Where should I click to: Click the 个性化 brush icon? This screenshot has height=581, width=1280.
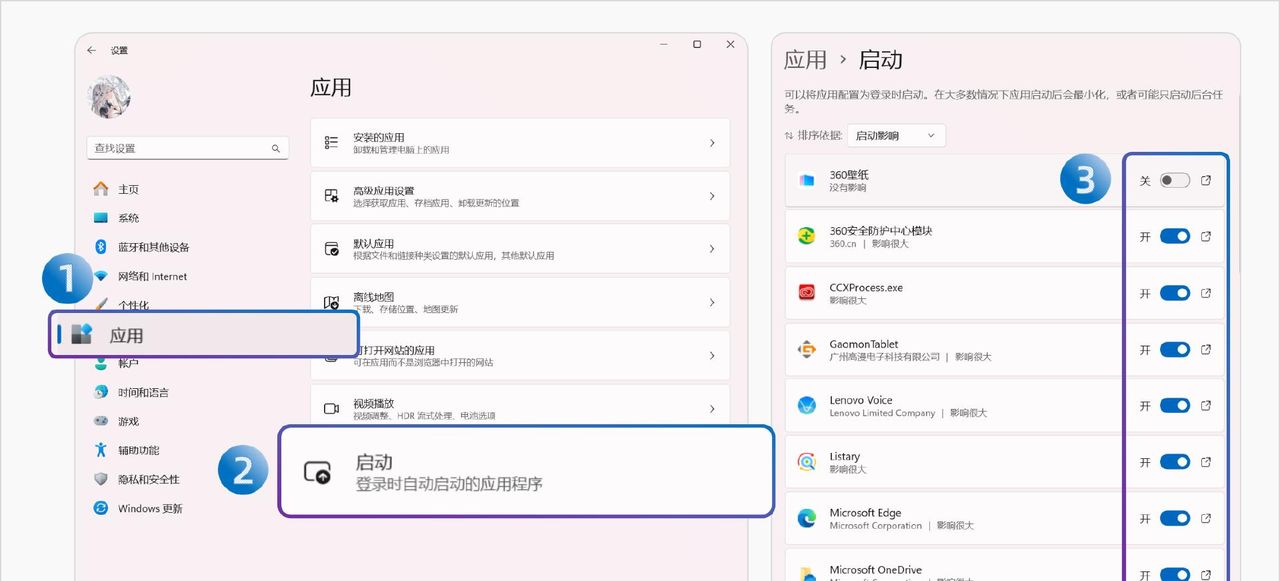click(101, 305)
